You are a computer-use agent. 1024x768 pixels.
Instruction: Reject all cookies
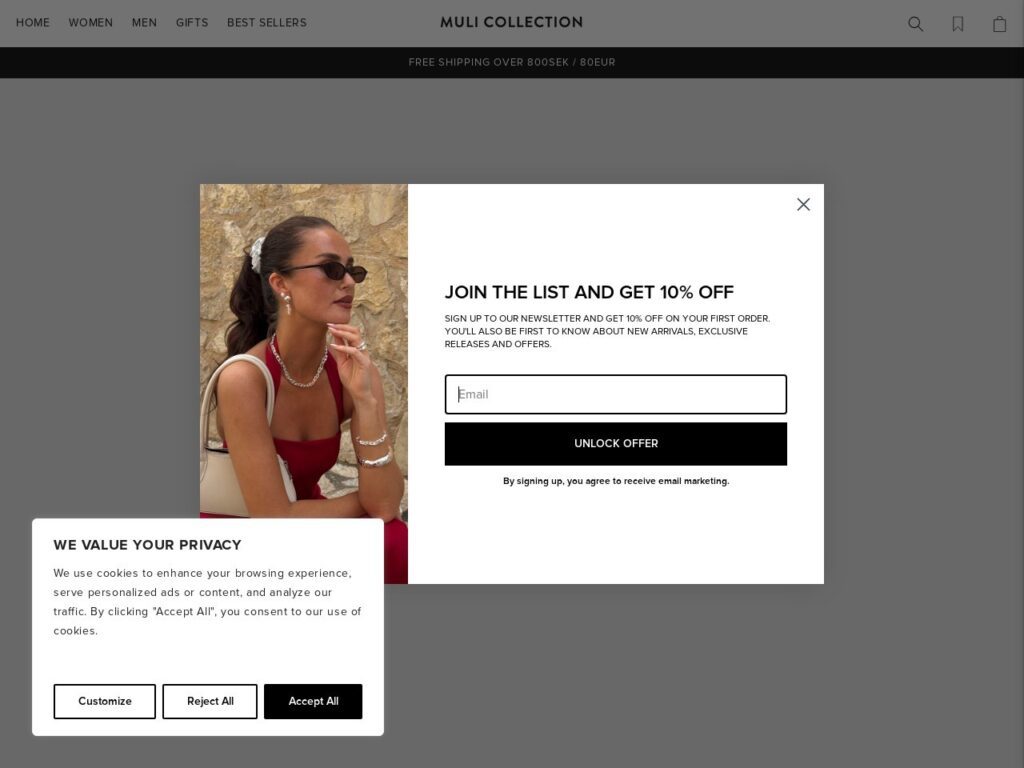210,701
